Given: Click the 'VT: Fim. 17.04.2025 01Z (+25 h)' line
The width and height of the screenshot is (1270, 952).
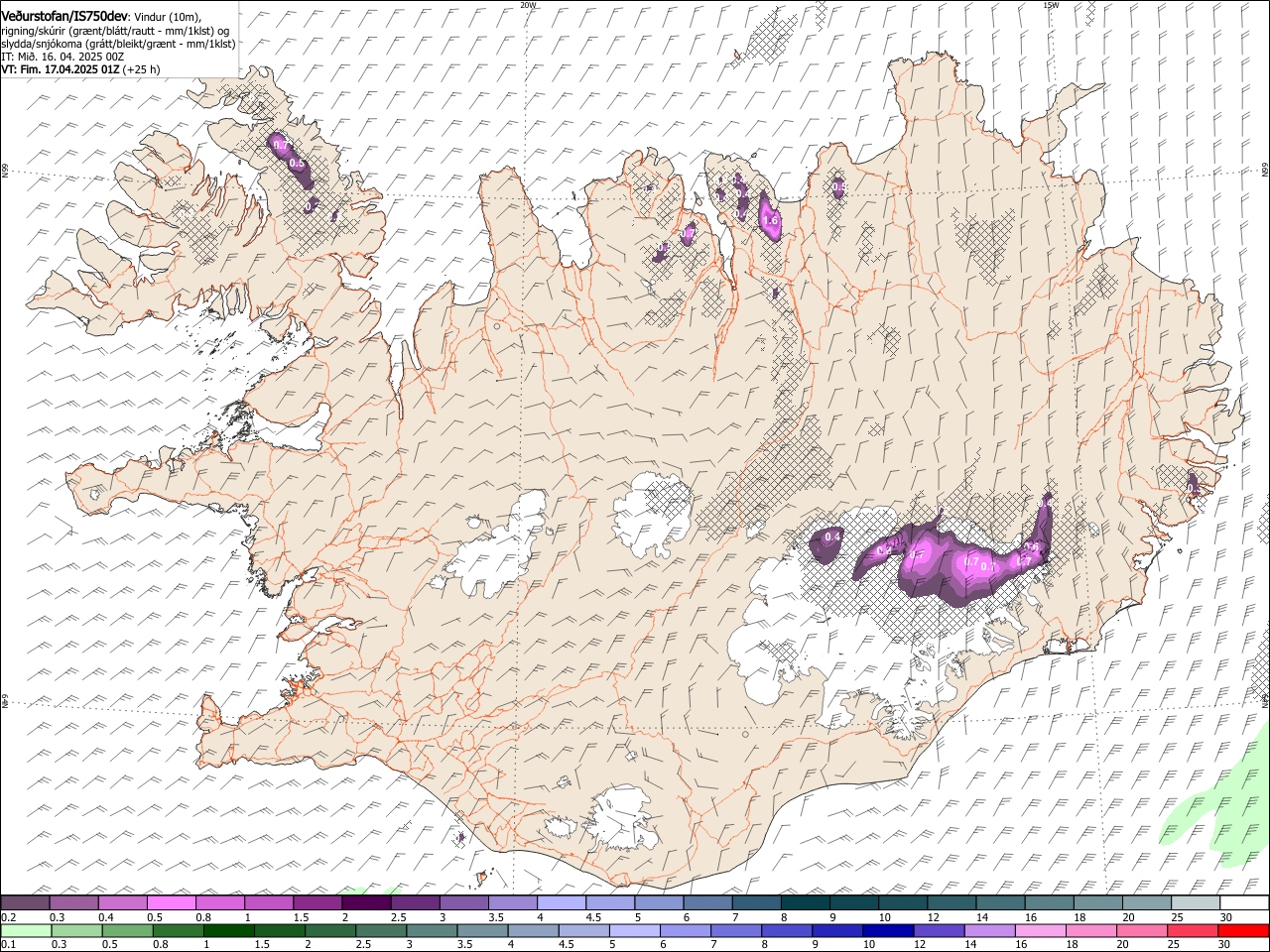Looking at the screenshot, I should pyautogui.click(x=80, y=69).
